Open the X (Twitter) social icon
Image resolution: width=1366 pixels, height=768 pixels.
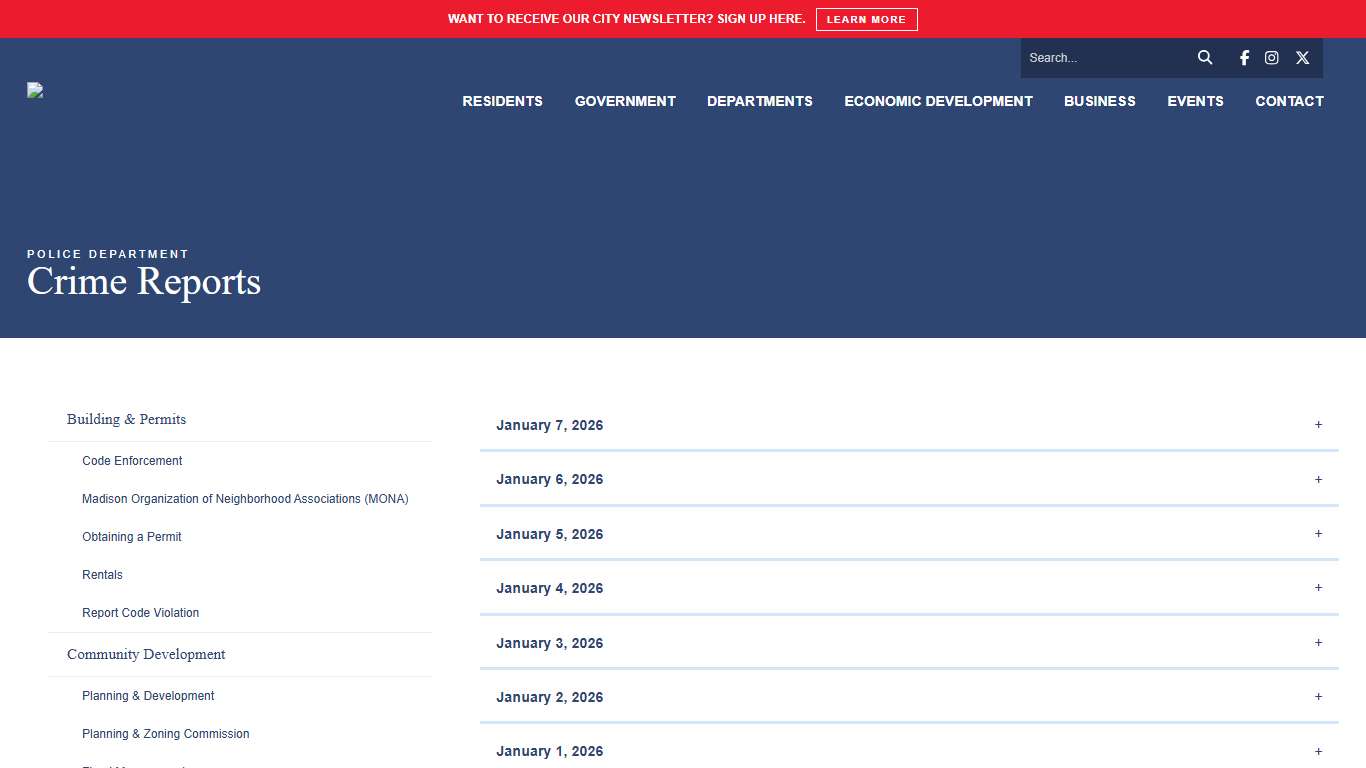coord(1302,58)
